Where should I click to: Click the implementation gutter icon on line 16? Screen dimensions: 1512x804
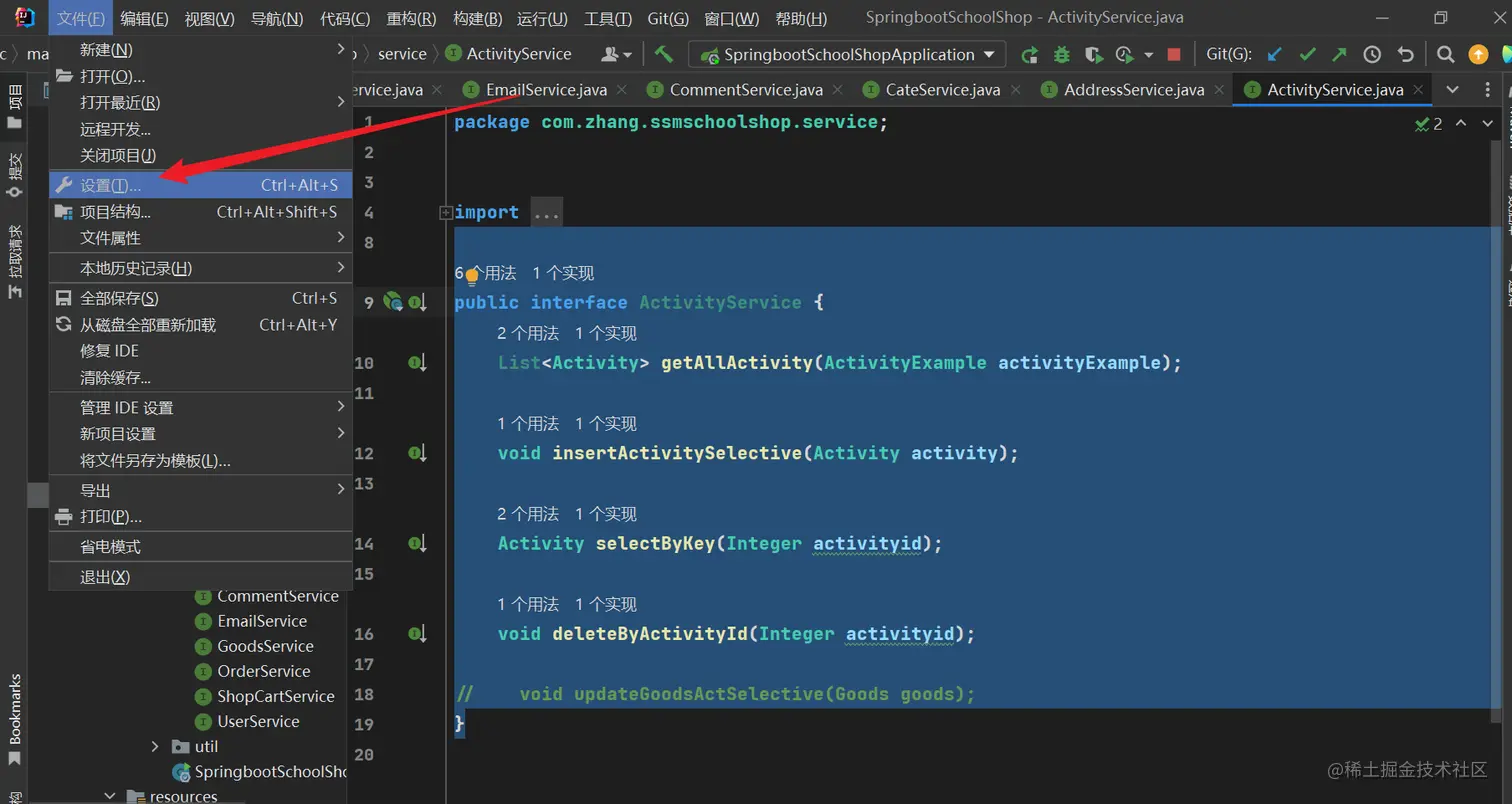(417, 634)
